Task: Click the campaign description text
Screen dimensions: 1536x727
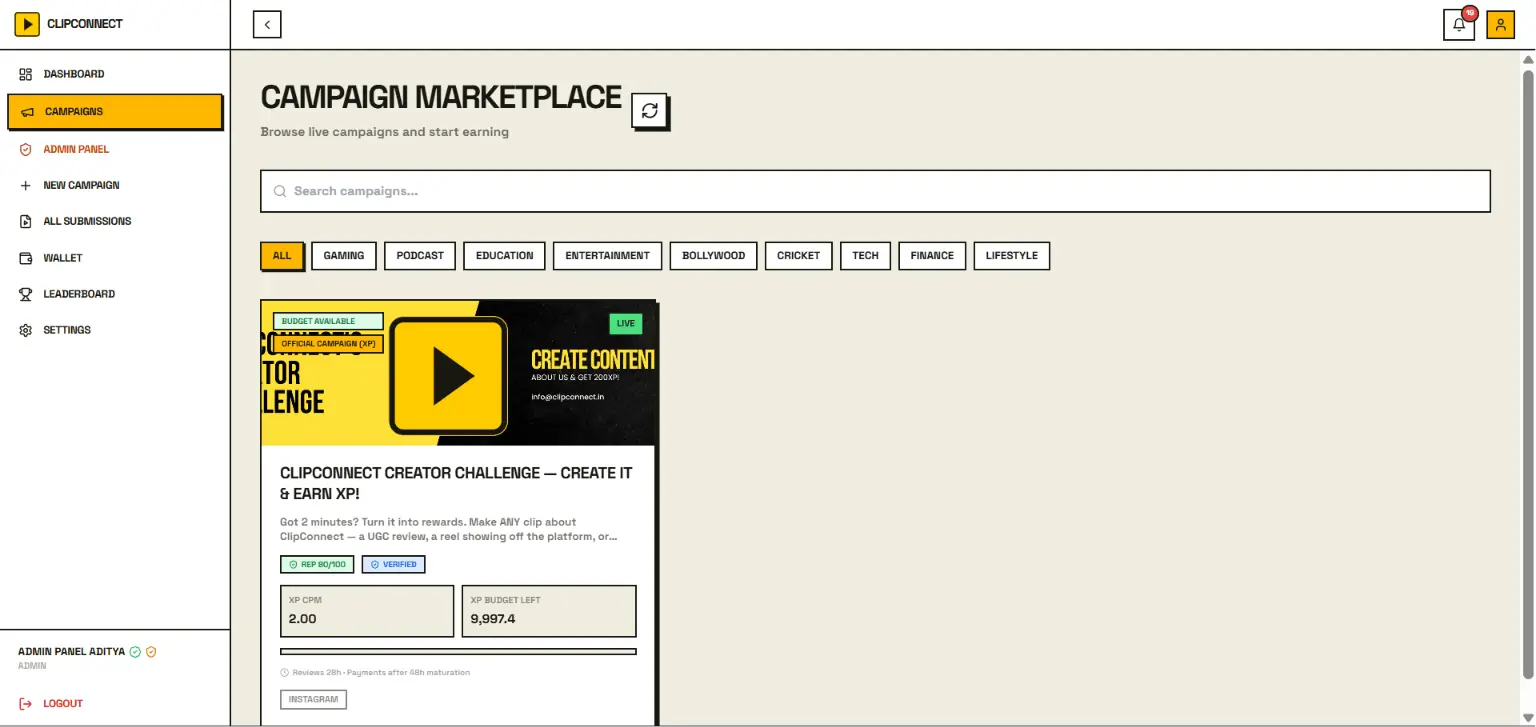Action: tap(449, 529)
